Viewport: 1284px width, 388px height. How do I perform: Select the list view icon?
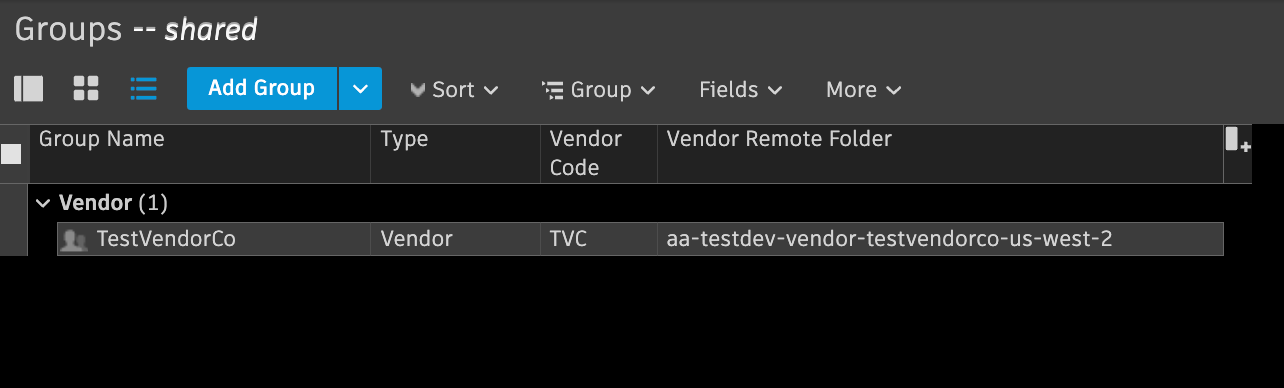pos(144,89)
